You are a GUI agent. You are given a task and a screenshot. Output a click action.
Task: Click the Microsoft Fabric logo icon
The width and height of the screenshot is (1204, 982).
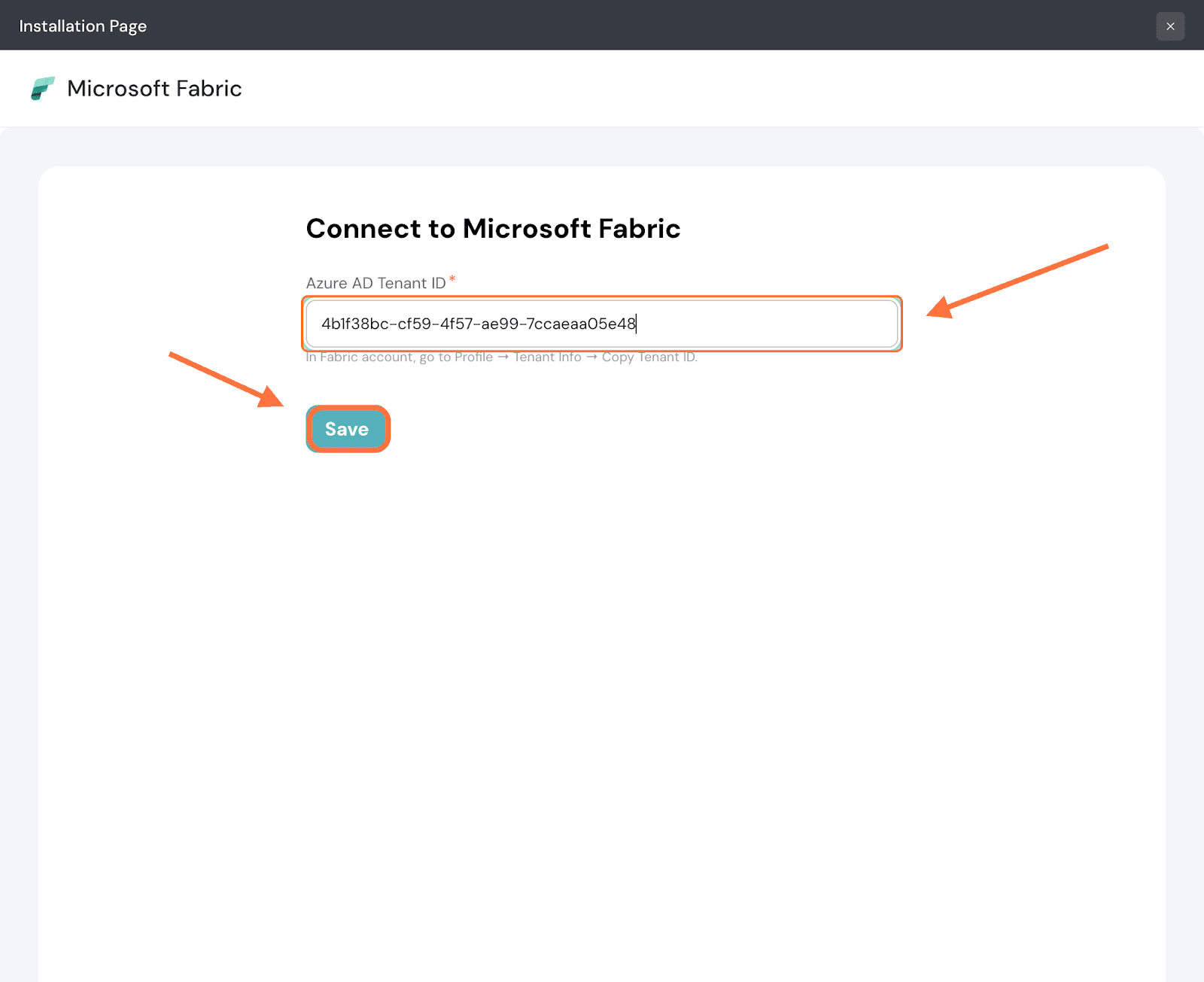point(42,88)
